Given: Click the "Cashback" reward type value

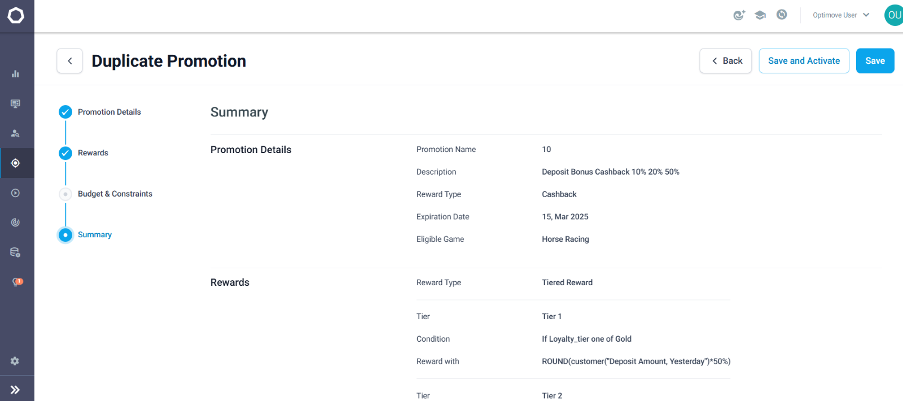Looking at the screenshot, I should 559,194.
